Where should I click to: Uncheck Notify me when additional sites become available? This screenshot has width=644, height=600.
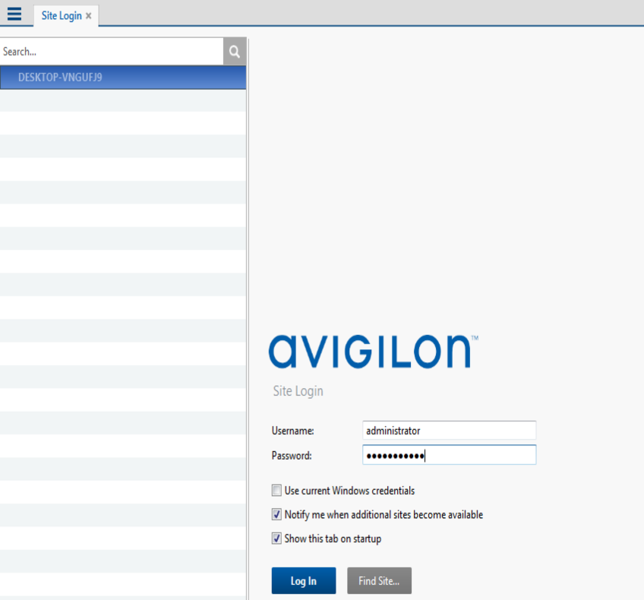276,514
